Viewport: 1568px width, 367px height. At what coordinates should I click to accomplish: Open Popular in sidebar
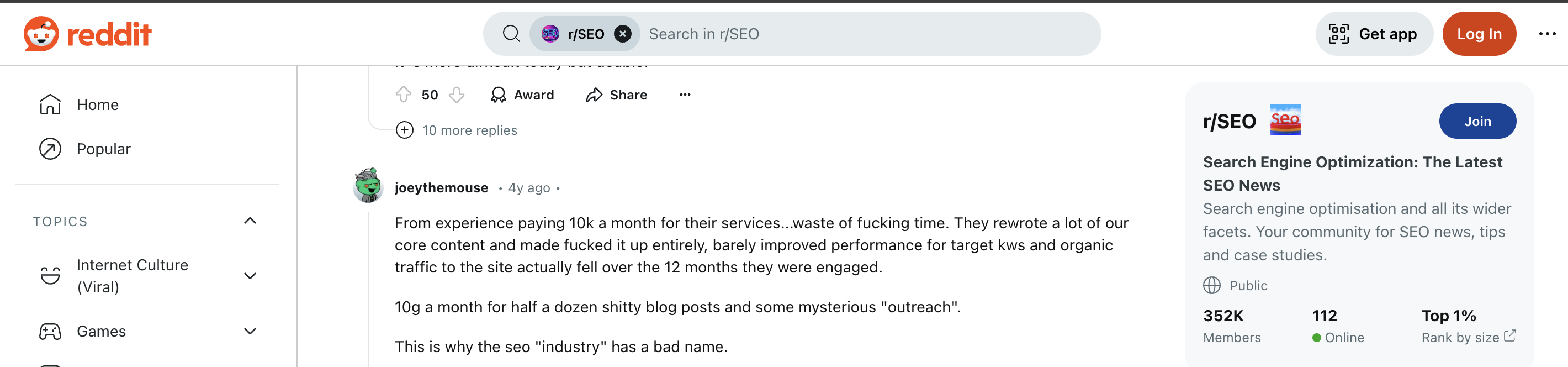click(103, 149)
